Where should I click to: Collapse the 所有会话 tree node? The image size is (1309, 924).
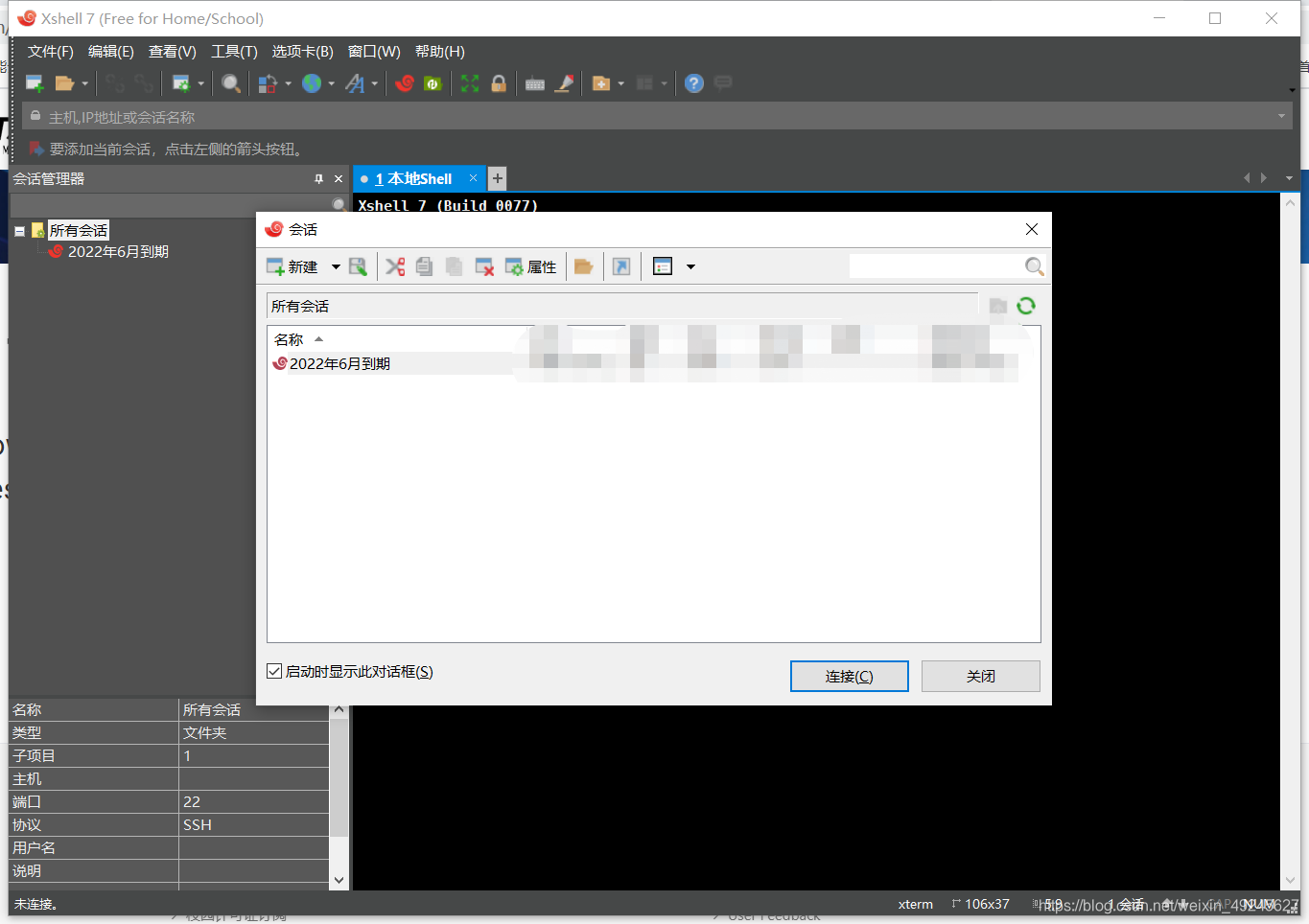click(x=19, y=231)
